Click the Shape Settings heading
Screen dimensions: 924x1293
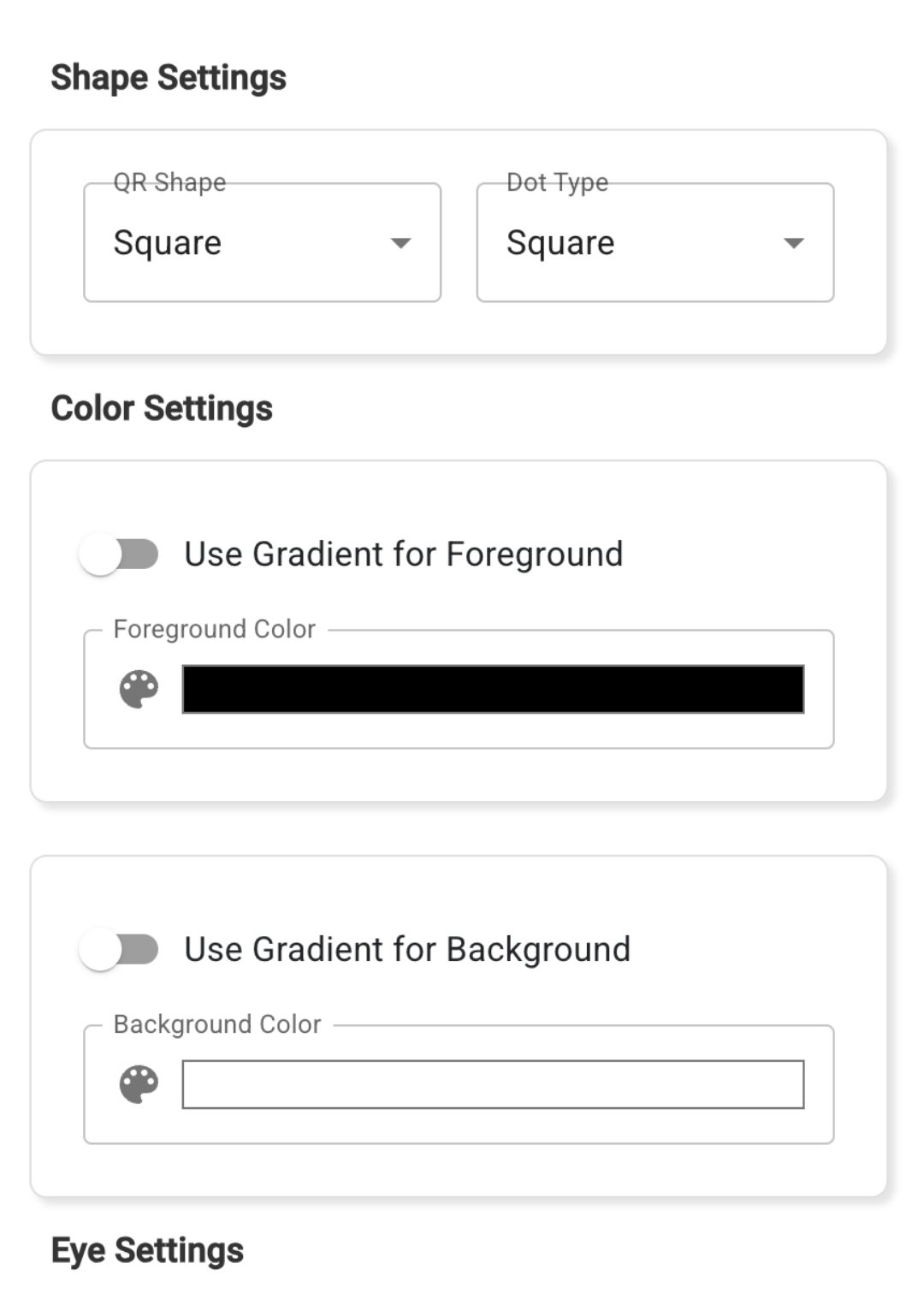[169, 78]
